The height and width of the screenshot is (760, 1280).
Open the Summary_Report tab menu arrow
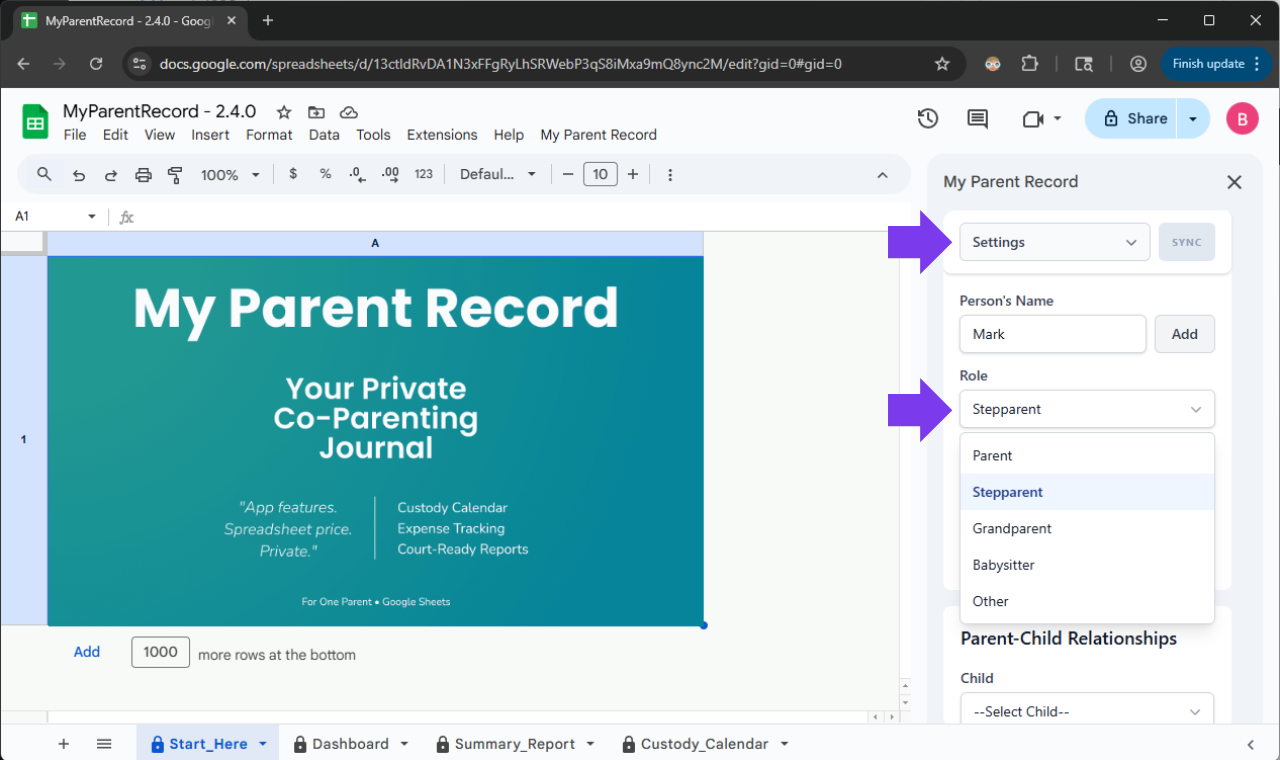(591, 744)
